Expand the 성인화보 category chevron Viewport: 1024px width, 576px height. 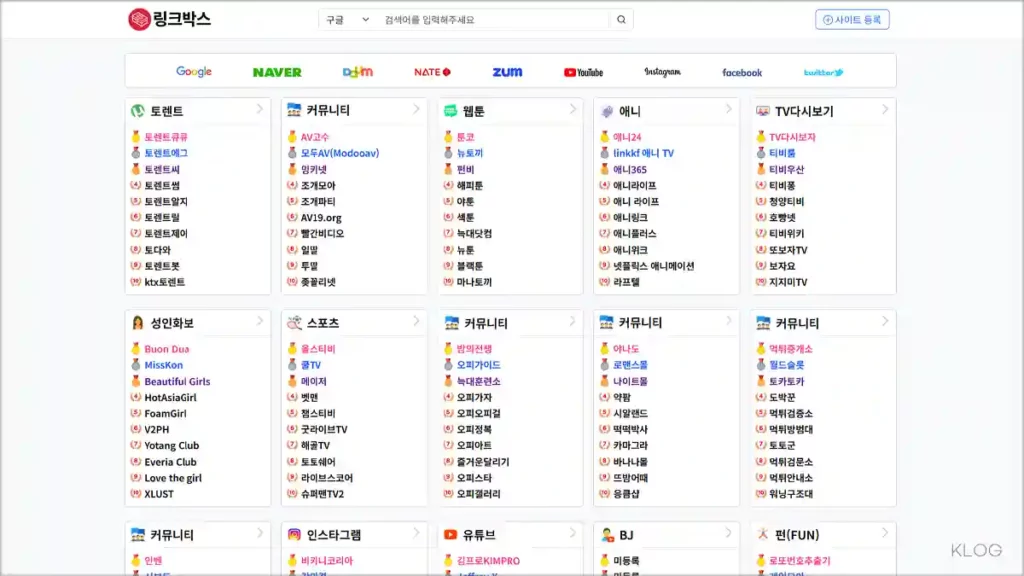259,321
